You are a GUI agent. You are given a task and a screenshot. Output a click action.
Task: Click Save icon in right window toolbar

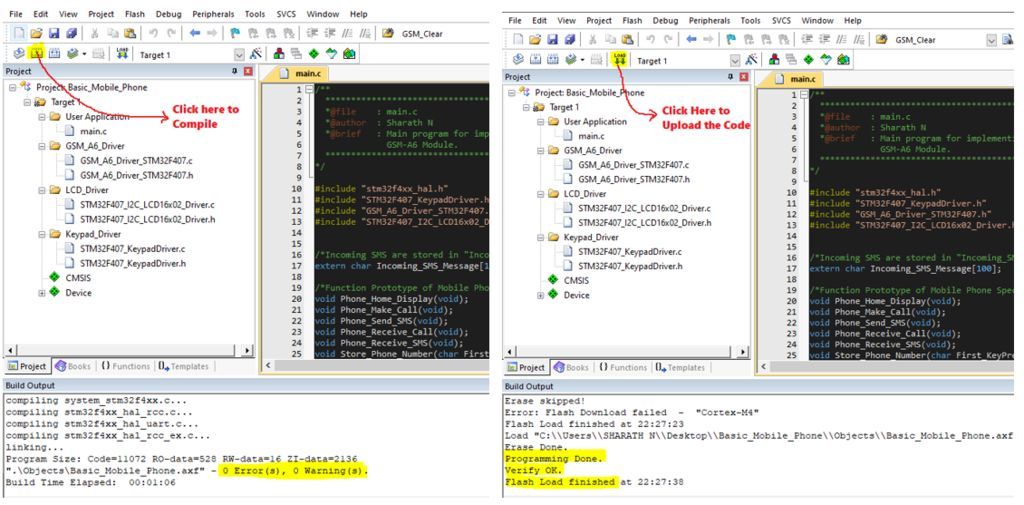[552, 39]
